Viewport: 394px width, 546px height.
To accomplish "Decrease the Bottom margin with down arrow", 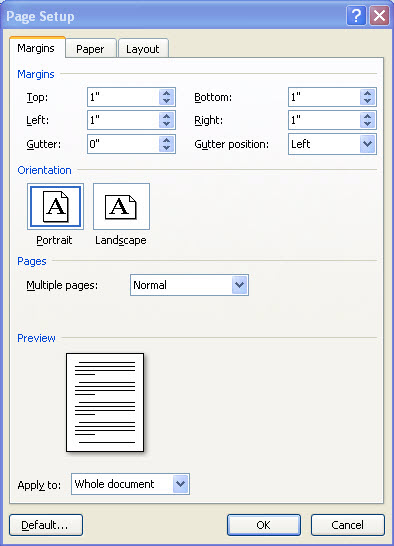I will (368, 101).
